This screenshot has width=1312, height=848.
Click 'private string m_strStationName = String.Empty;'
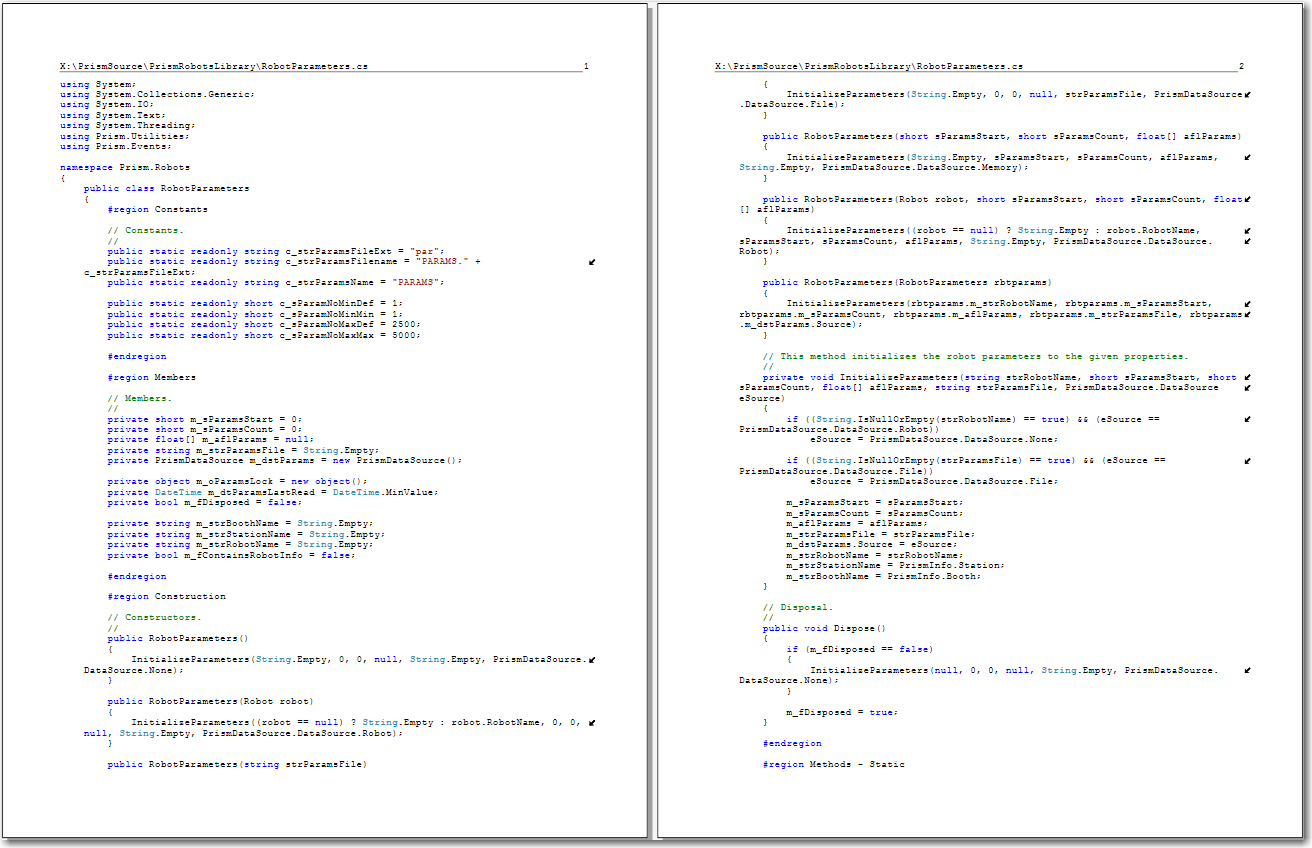247,534
